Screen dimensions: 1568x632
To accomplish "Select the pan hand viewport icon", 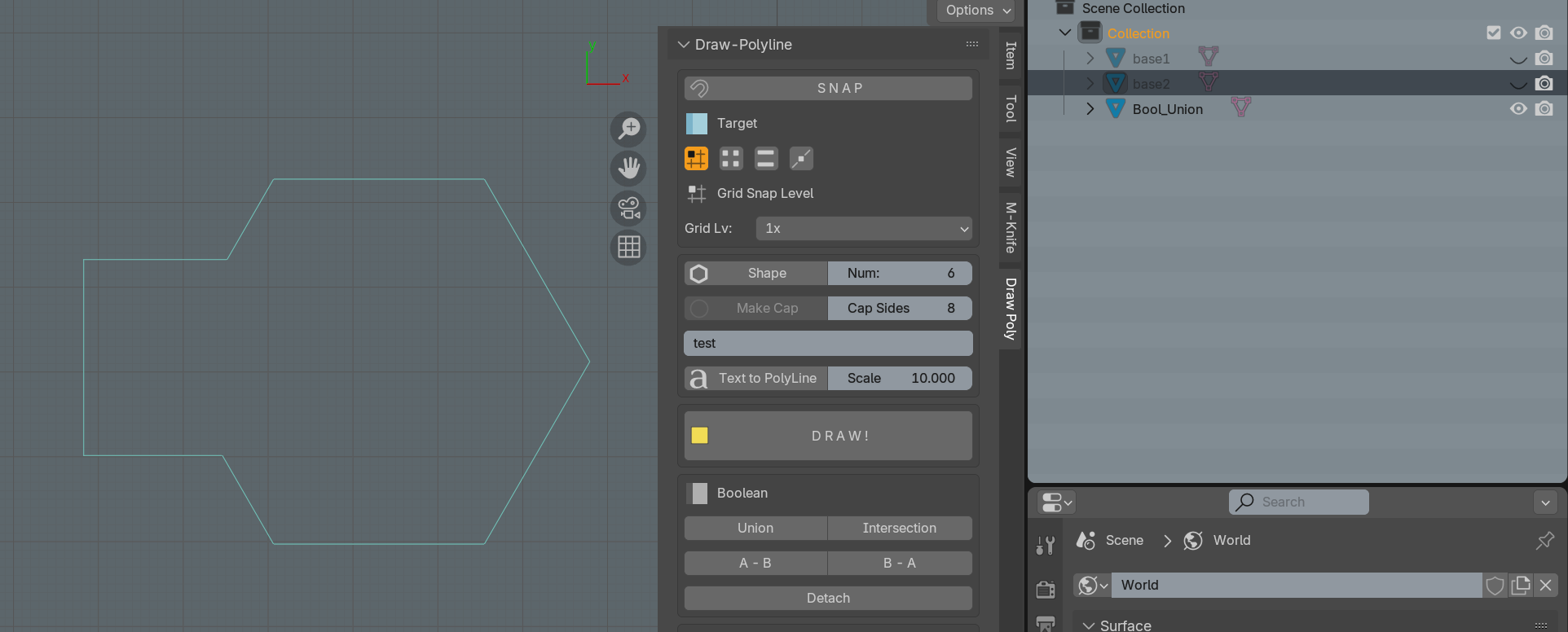I will point(628,169).
